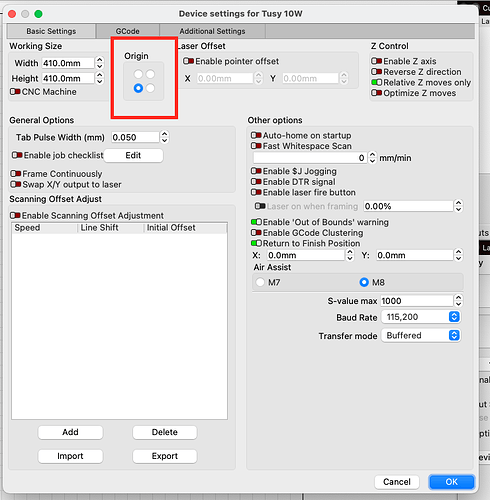Confirm settings with the OK button
490x500 pixels.
coord(452,482)
